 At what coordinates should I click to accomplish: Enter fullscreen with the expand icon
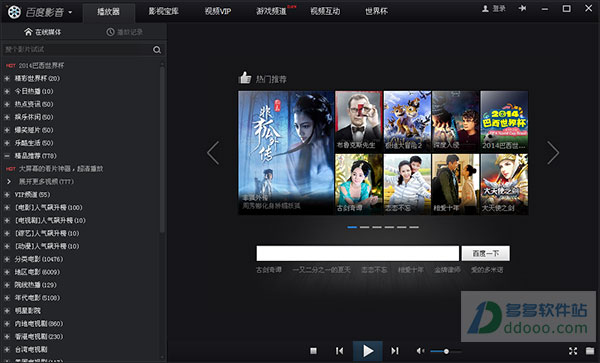[573, 351]
